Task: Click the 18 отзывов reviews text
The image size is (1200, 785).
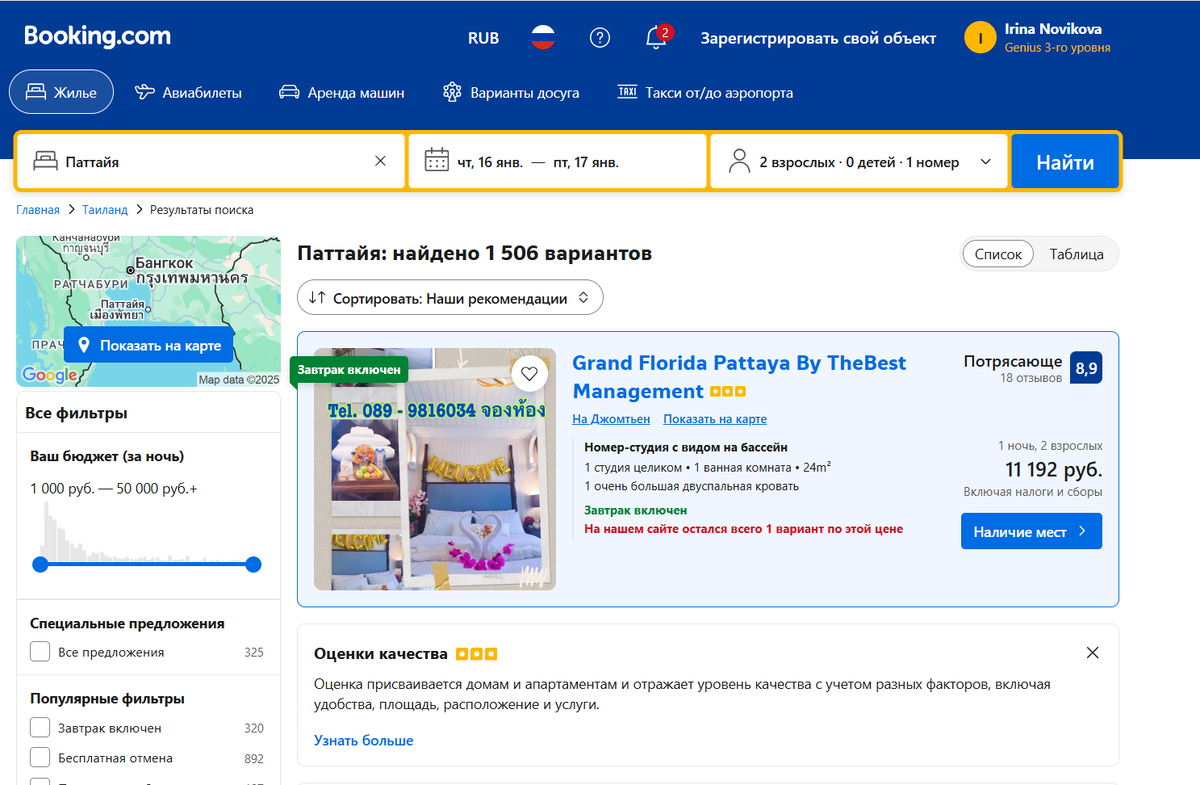Action: coord(1031,378)
